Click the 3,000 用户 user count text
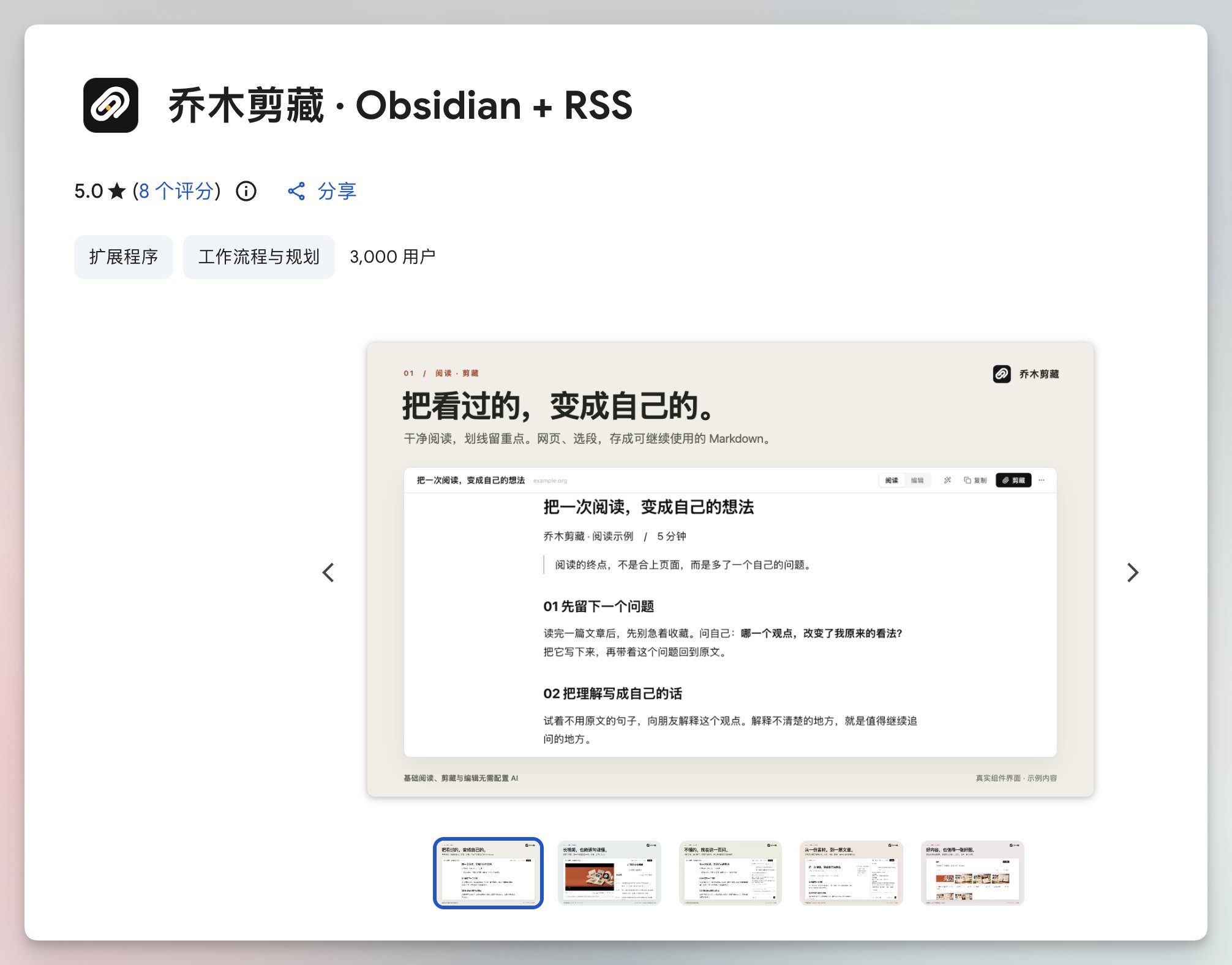The image size is (1232, 965). pos(393,257)
